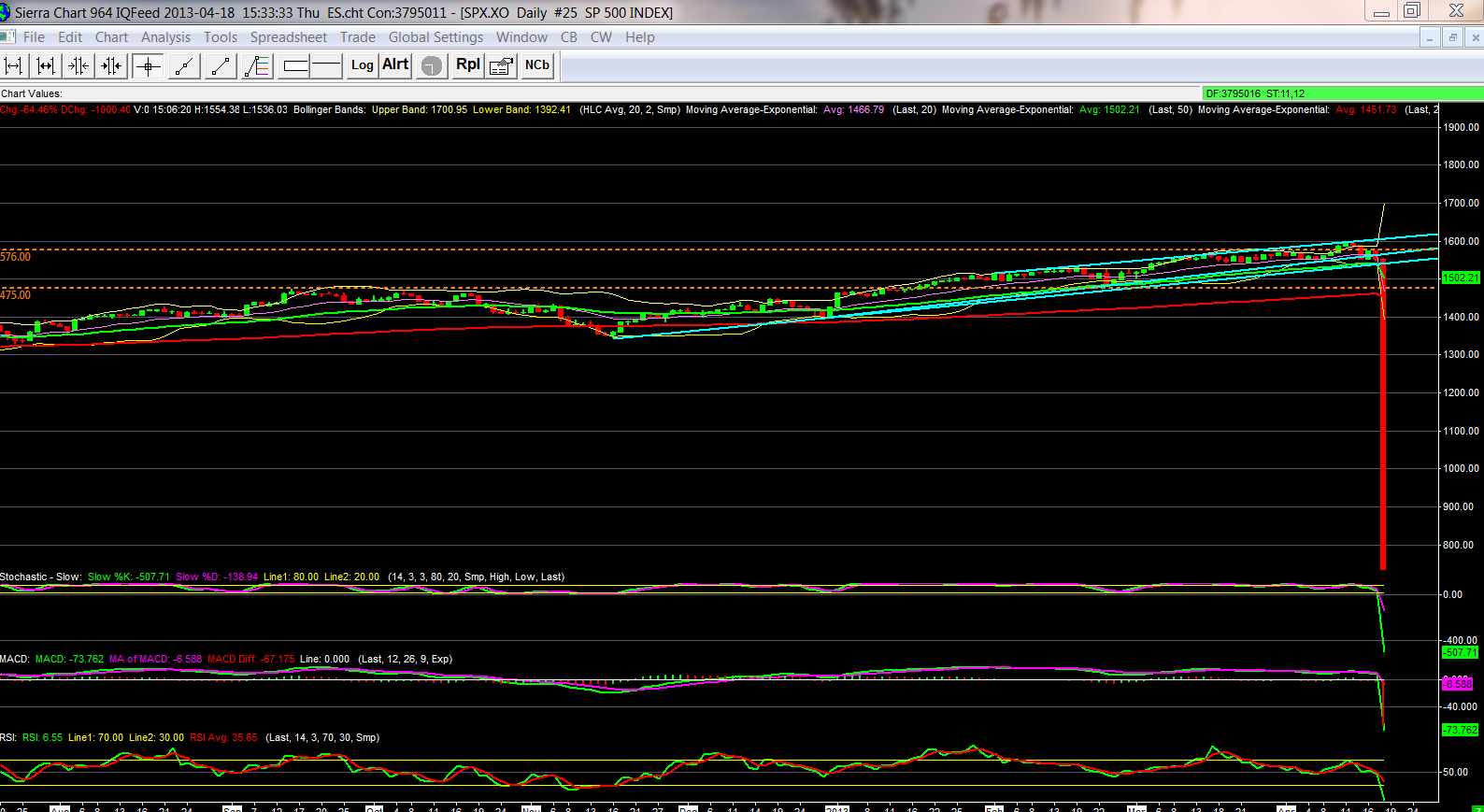Image resolution: width=1484 pixels, height=812 pixels.
Task: Click the NCb toolbar button
Action: pos(537,65)
